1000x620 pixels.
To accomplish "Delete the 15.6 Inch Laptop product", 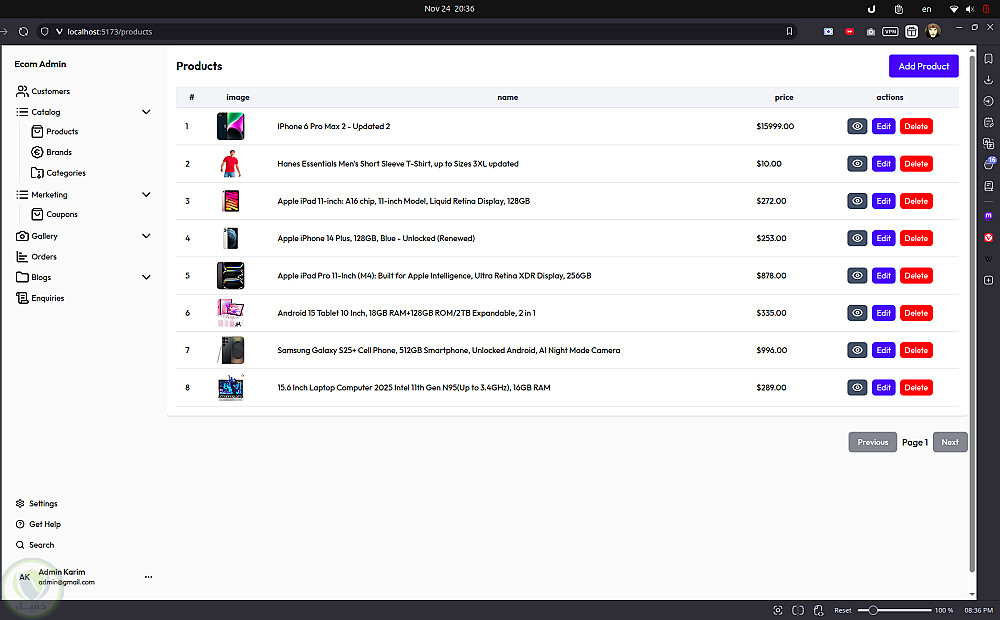I will 916,387.
